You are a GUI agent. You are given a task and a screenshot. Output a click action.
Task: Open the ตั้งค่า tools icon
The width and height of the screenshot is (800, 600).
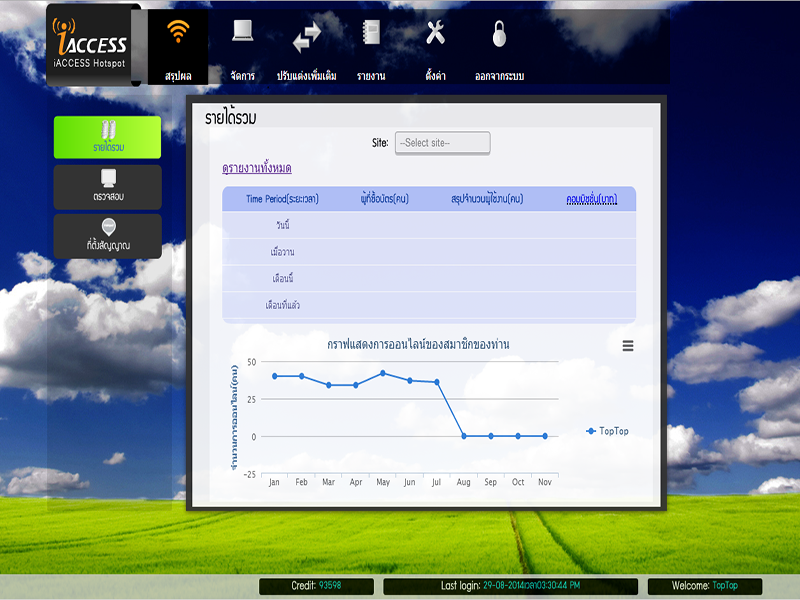(435, 32)
